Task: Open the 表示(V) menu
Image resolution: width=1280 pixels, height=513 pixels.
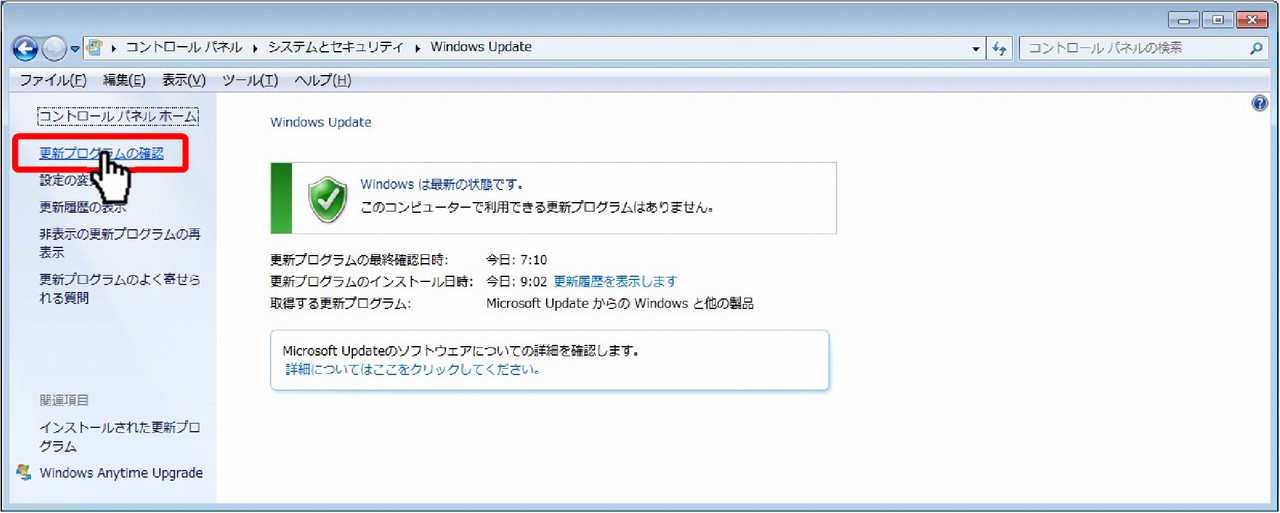Action: point(184,80)
